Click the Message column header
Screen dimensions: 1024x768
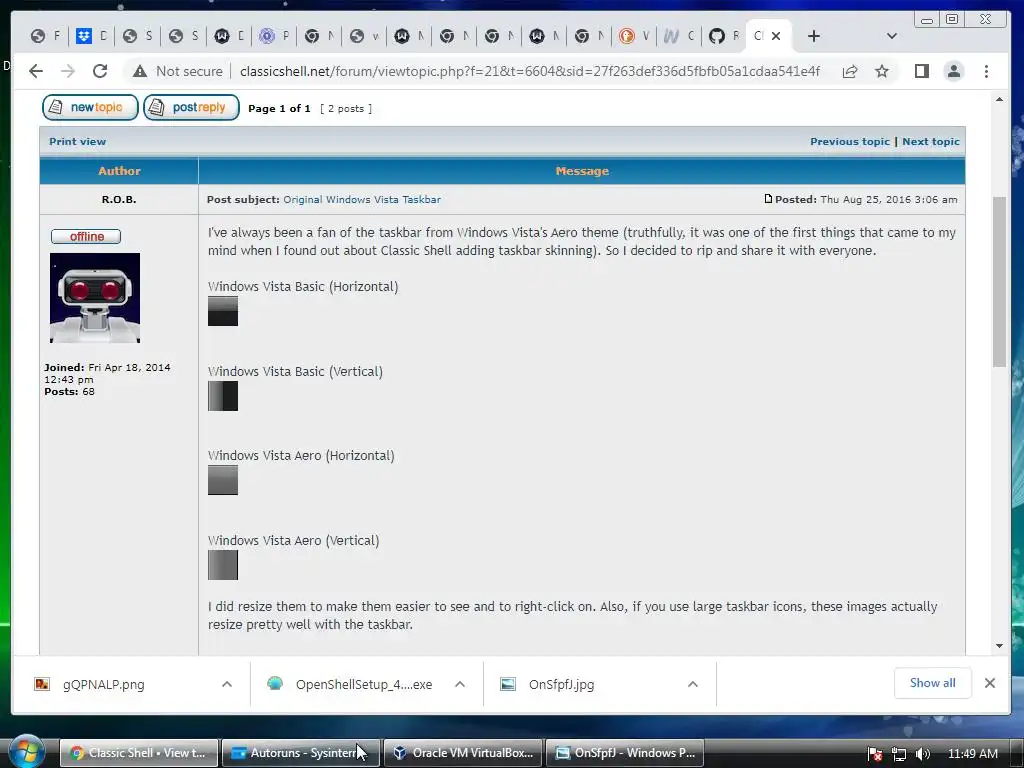[582, 171]
